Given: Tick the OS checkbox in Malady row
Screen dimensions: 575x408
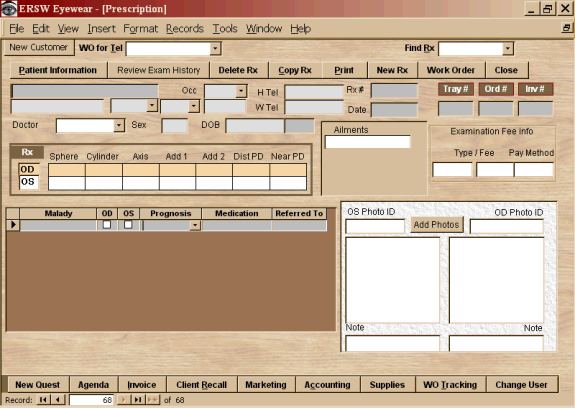Looking at the screenshot, I should coord(128,224).
